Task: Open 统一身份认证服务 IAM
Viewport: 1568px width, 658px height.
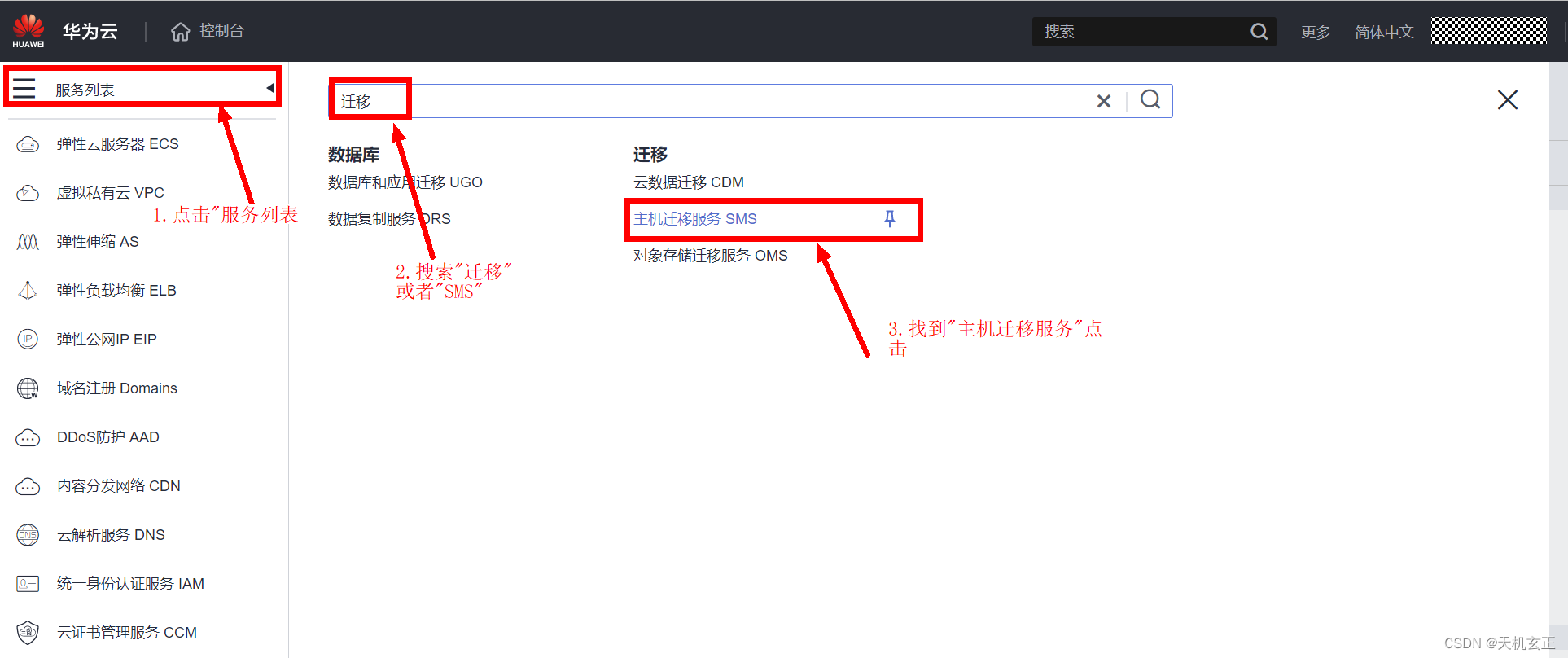Action: [130, 584]
